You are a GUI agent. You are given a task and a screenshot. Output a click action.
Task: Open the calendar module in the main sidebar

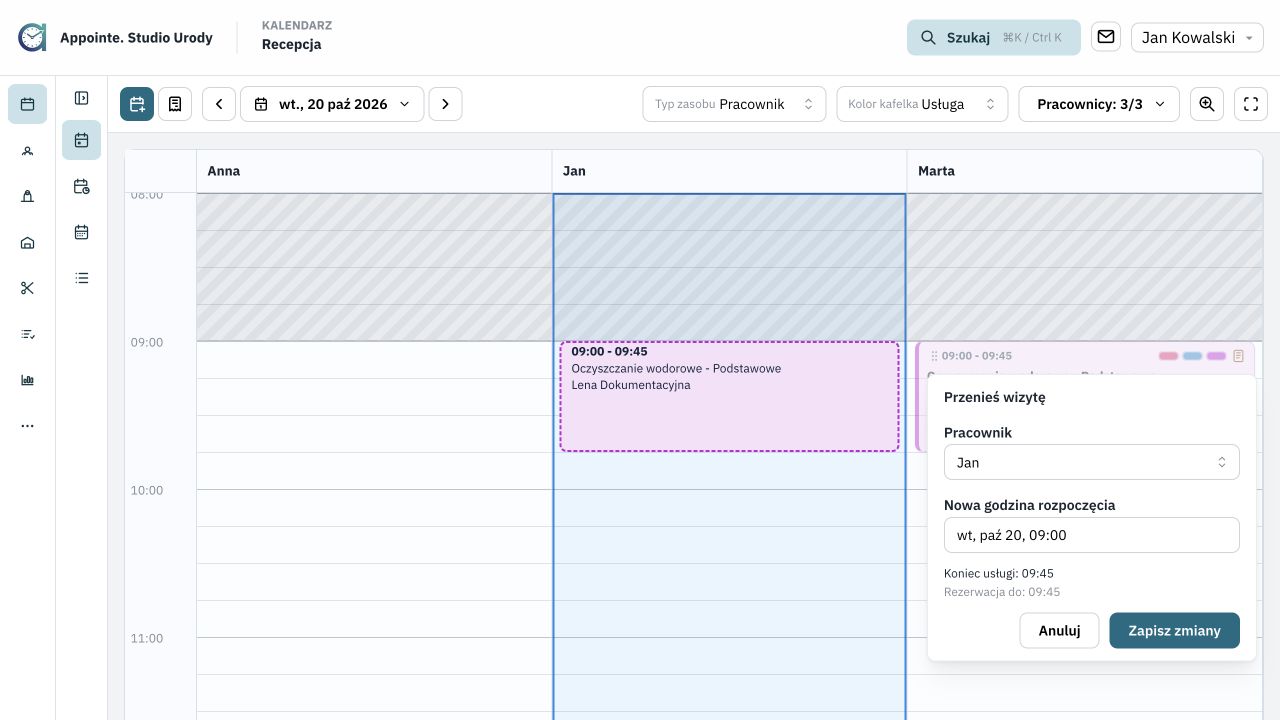point(27,104)
